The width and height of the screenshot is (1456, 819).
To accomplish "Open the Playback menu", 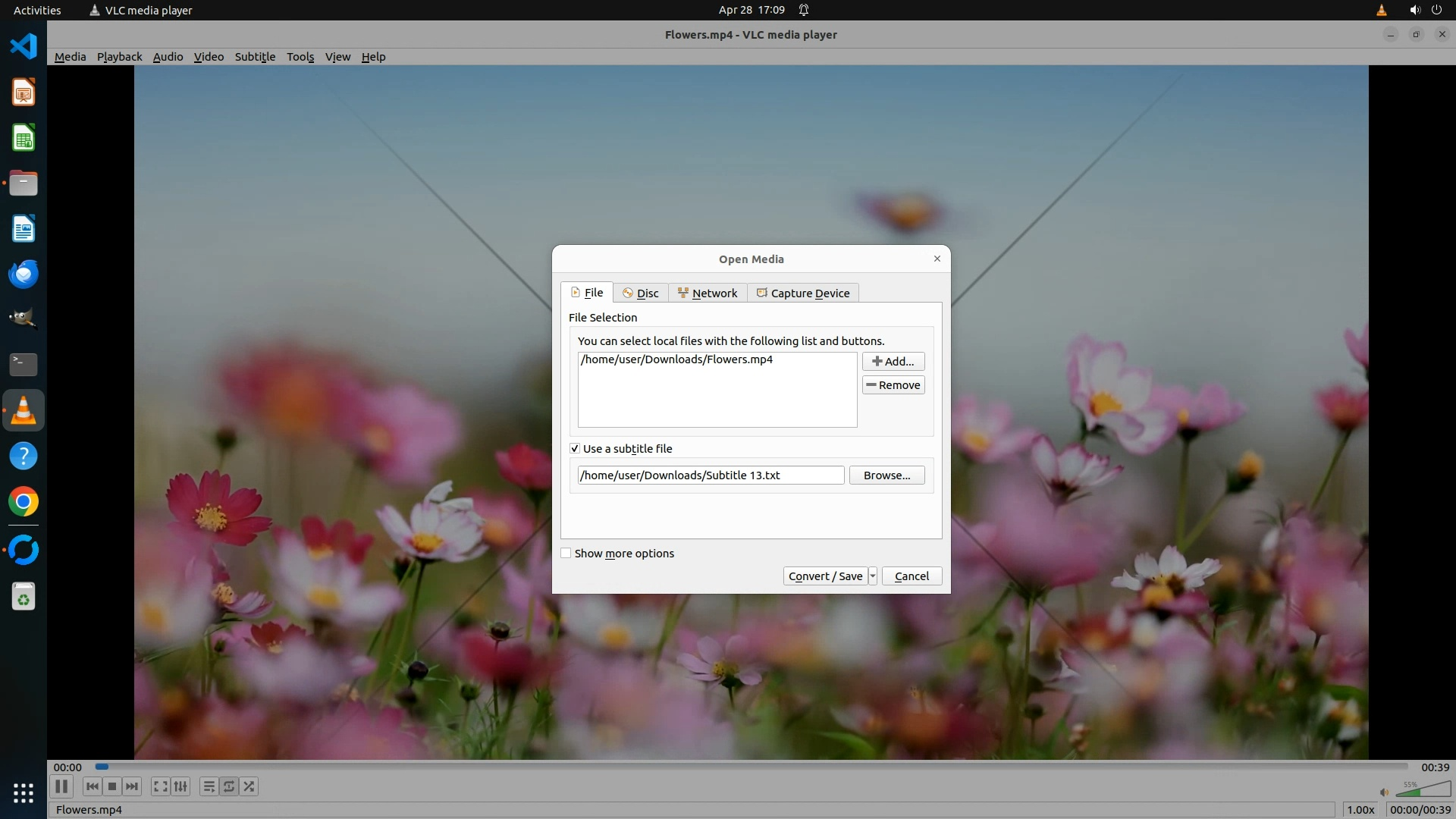I will pyautogui.click(x=119, y=57).
